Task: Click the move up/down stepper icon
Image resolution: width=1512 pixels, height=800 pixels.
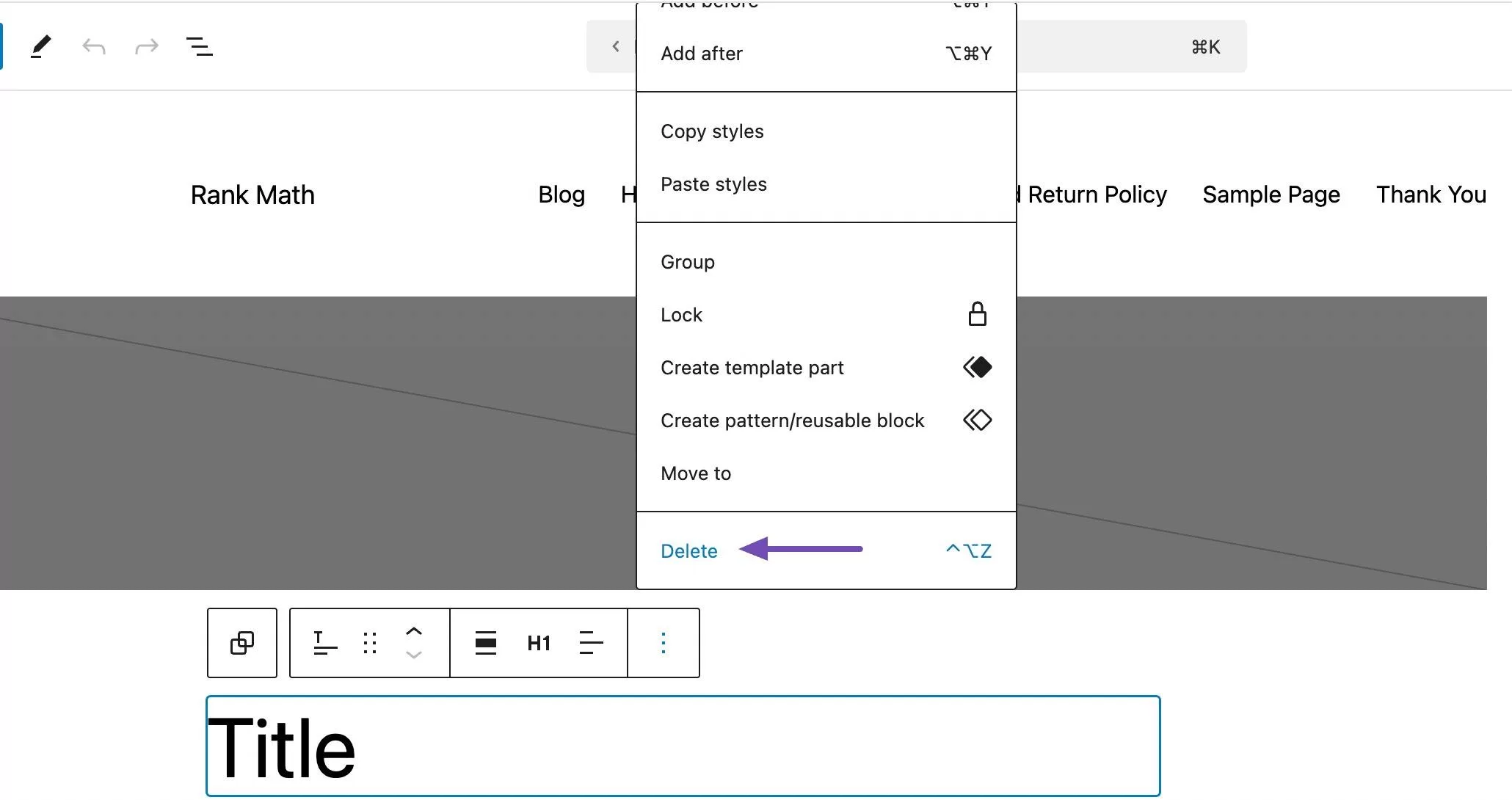Action: 413,643
